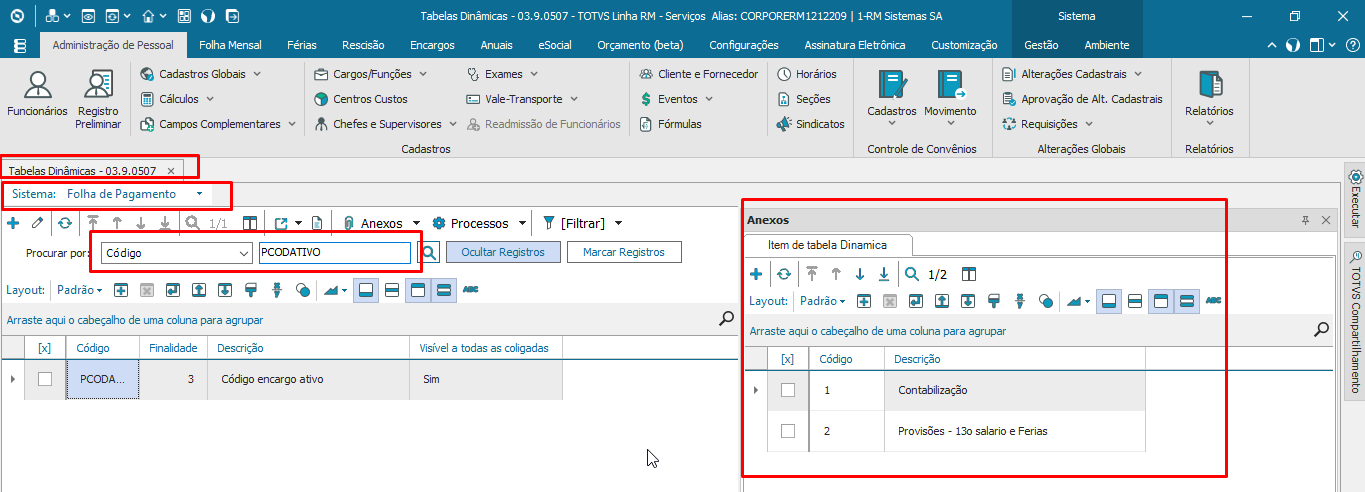Toggle ABC layout option in main toolbar

471,290
